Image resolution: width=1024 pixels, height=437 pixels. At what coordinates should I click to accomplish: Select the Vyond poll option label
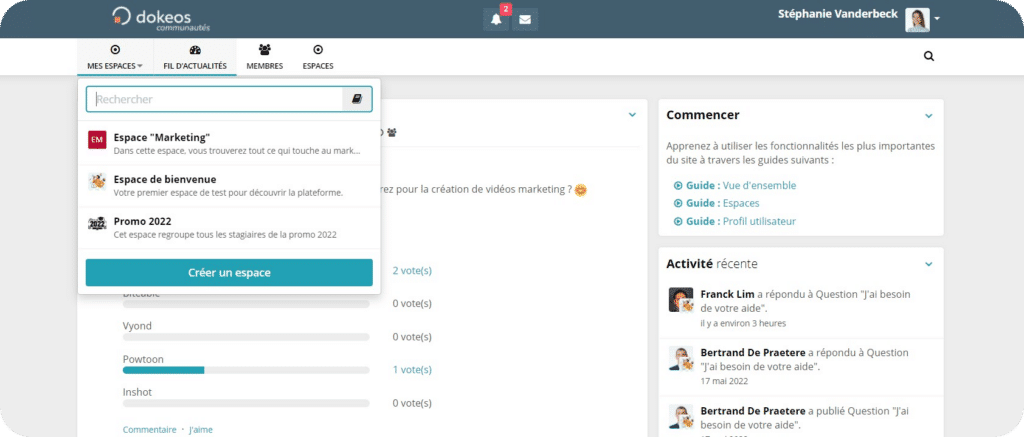(x=137, y=326)
